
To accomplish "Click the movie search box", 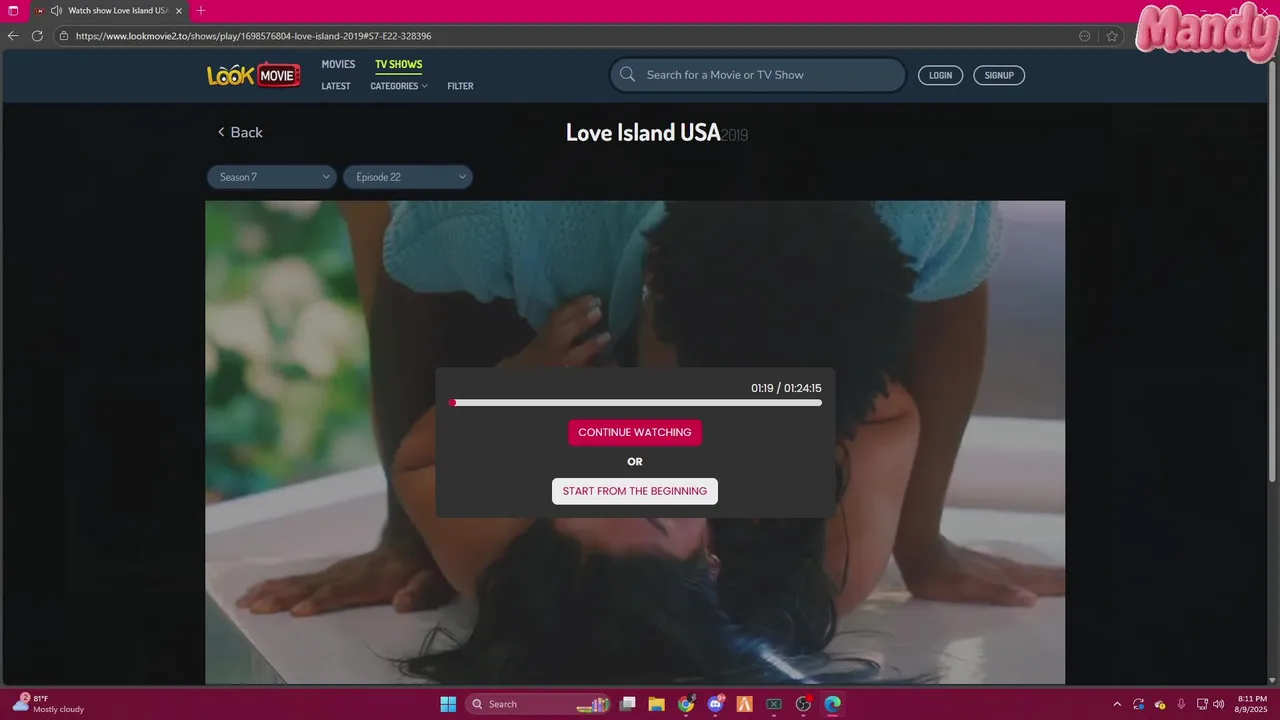I will click(758, 75).
